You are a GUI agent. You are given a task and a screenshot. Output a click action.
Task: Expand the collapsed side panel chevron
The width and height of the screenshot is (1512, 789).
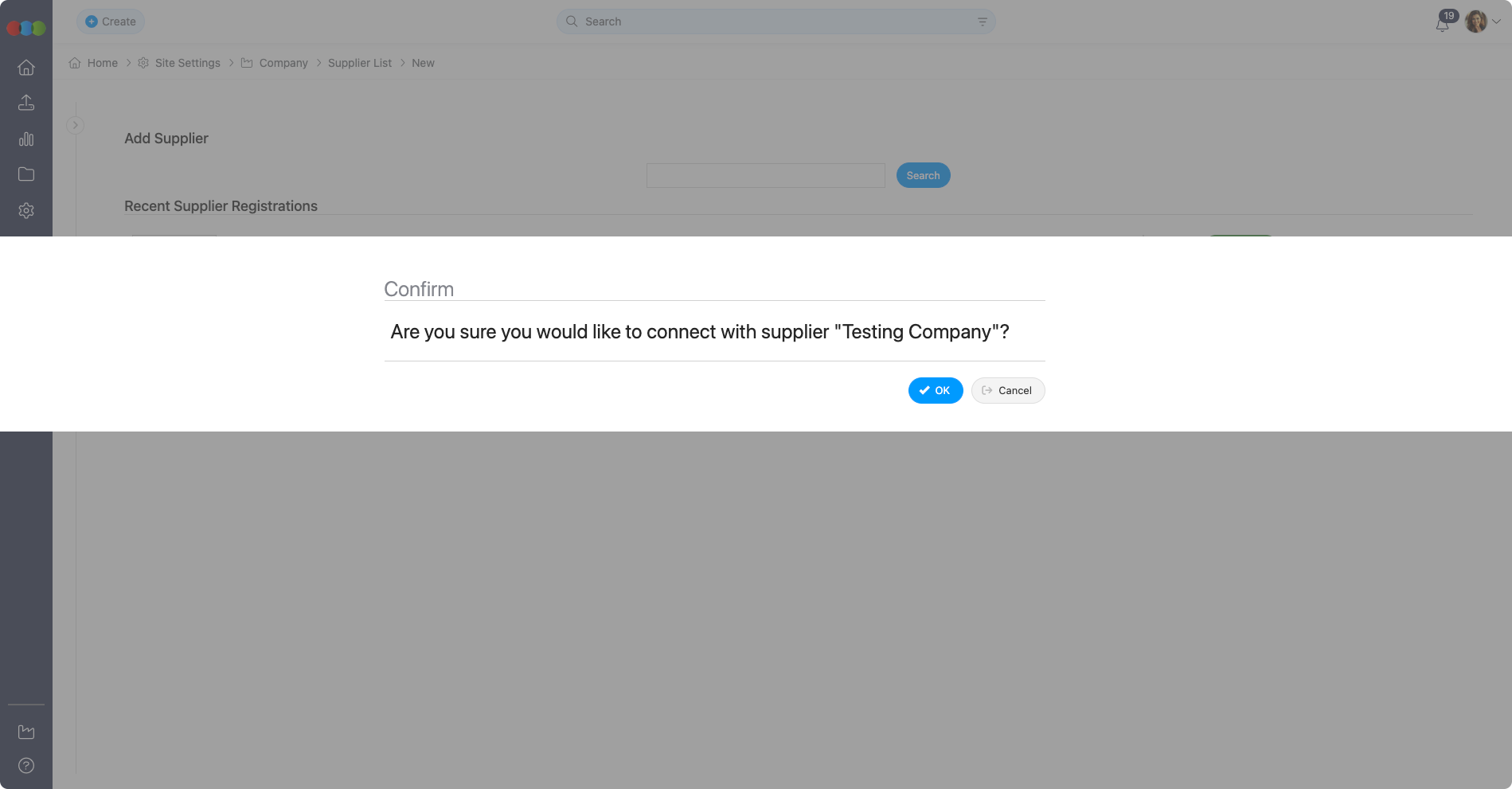(75, 125)
